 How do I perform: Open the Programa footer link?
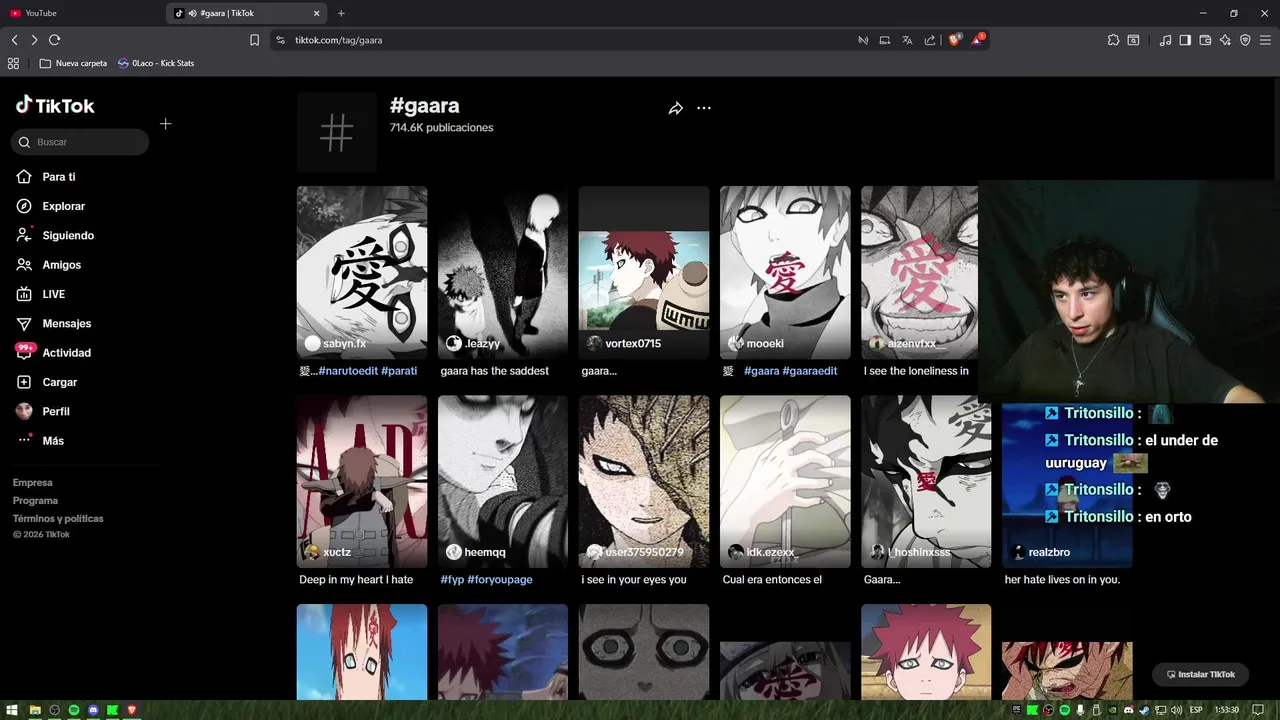point(35,501)
